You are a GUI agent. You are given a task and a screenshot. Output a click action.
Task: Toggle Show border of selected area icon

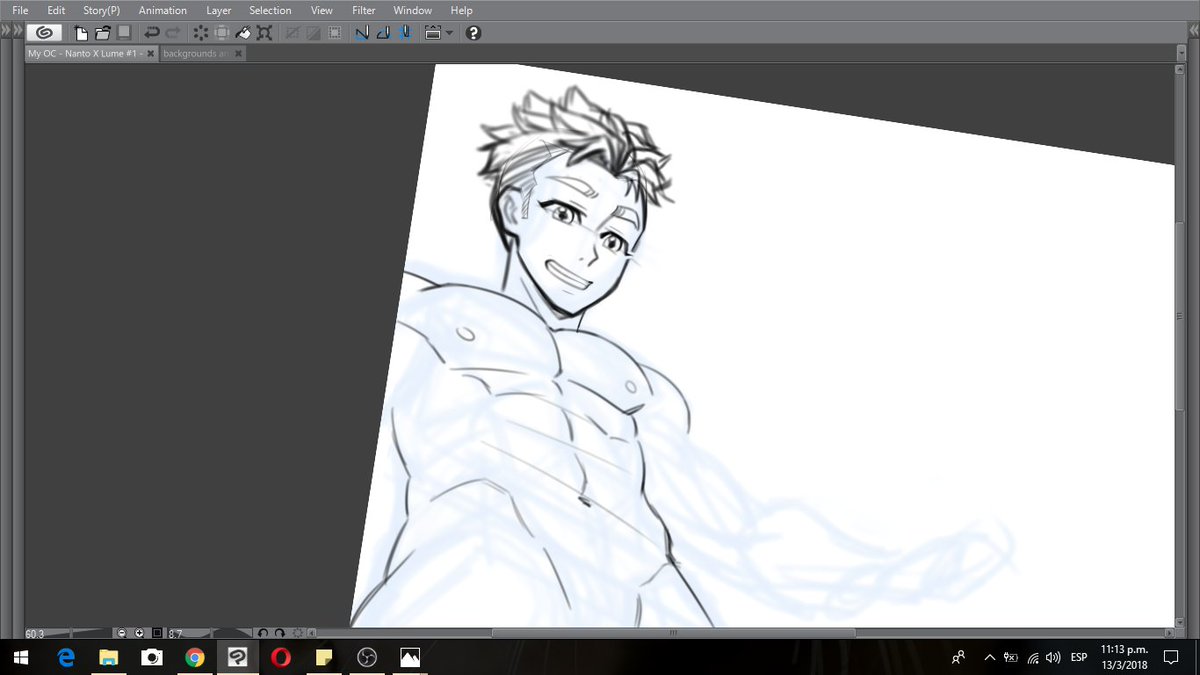(334, 32)
